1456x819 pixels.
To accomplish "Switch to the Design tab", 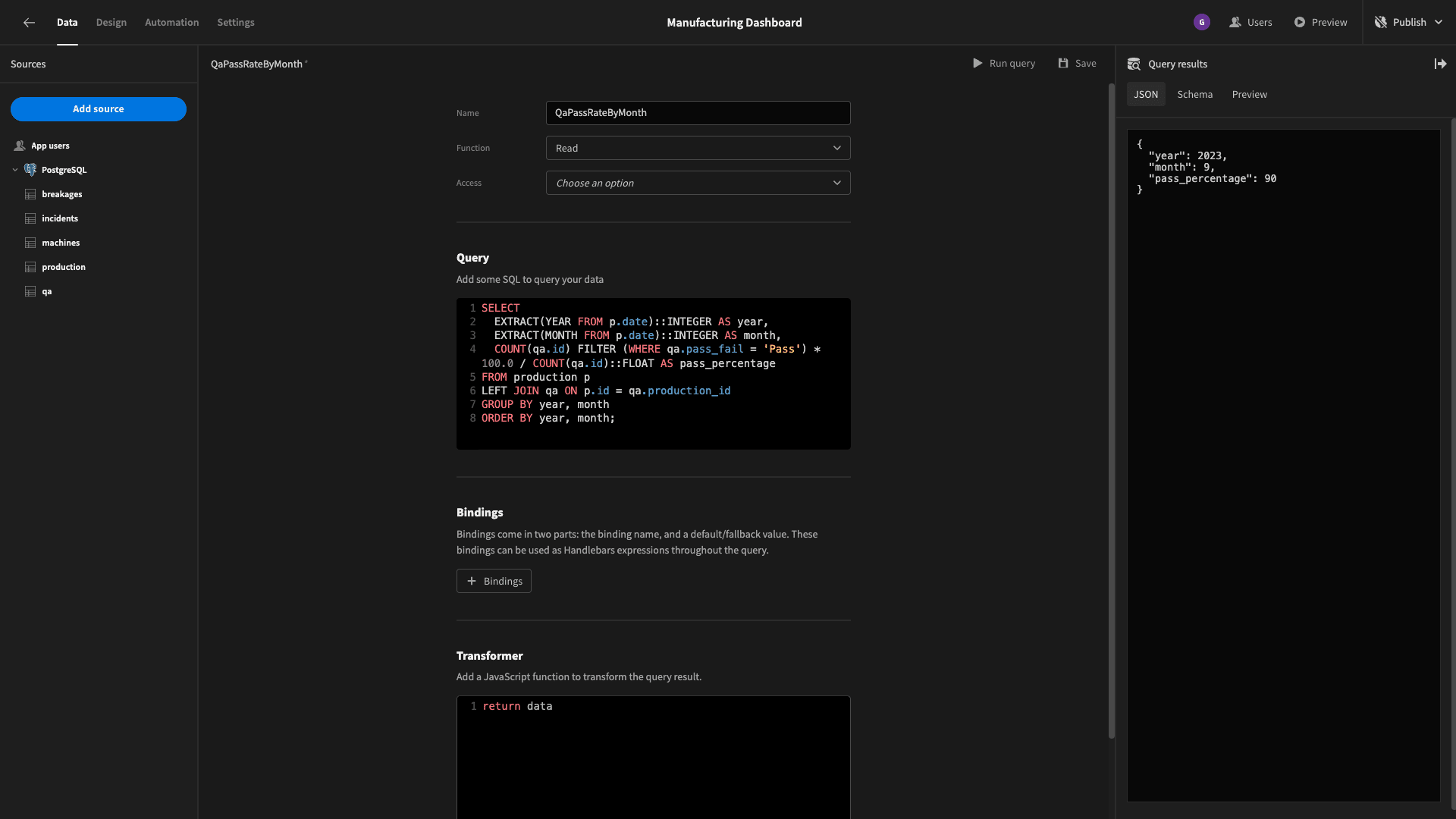I will coord(111,23).
